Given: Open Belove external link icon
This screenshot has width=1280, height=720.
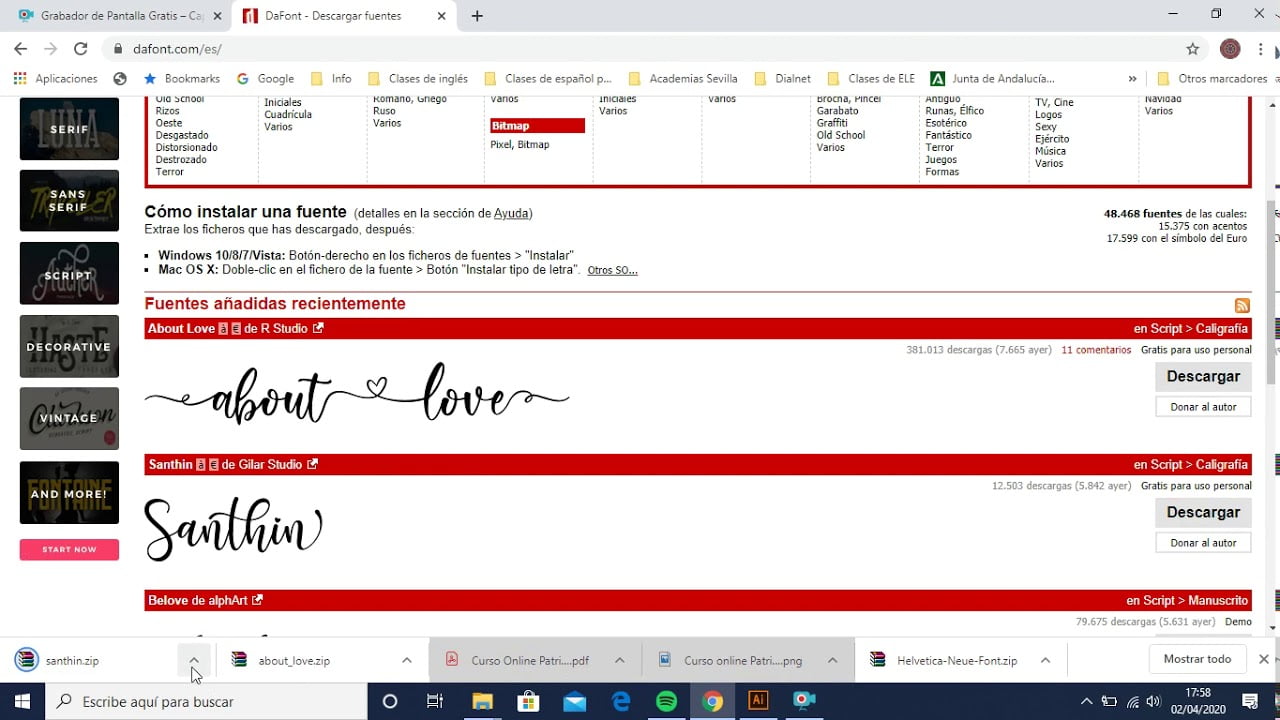Looking at the screenshot, I should click(x=257, y=600).
